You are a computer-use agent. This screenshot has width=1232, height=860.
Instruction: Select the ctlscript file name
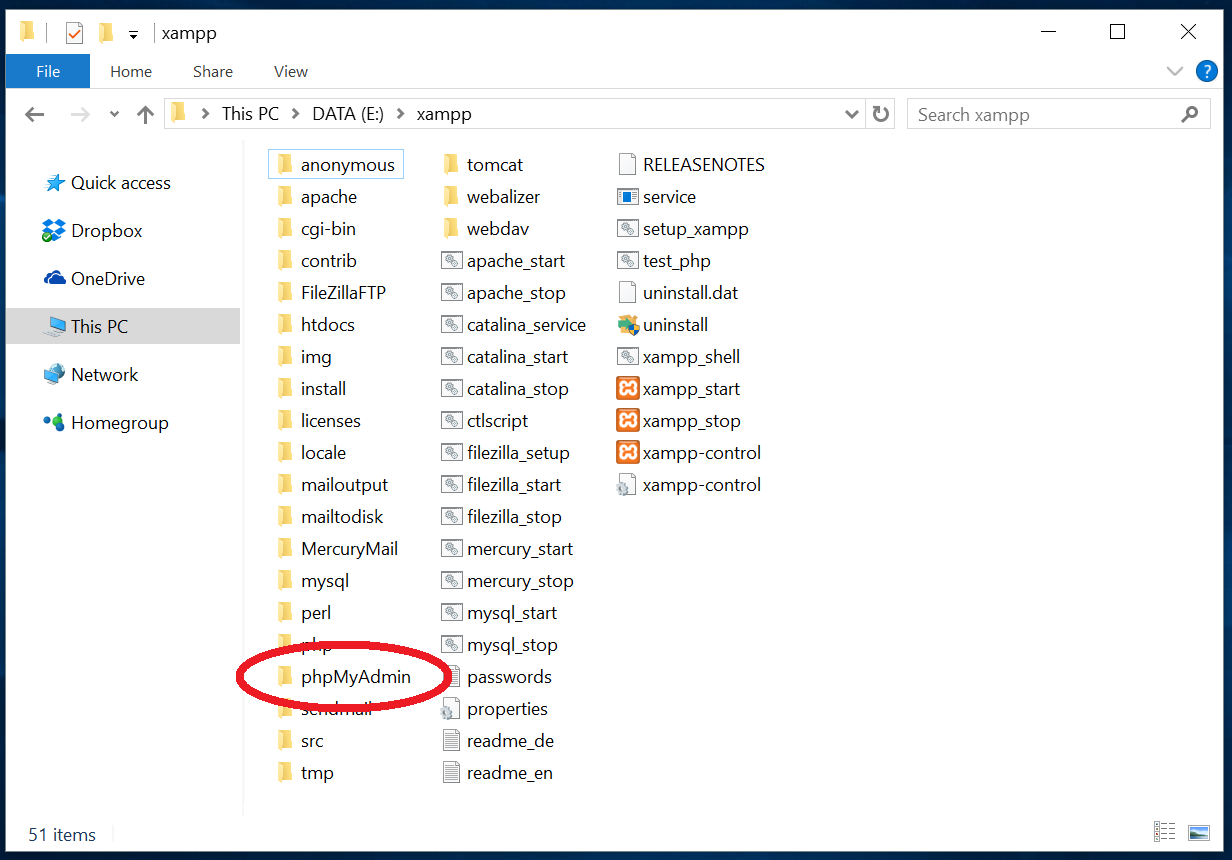pos(497,421)
